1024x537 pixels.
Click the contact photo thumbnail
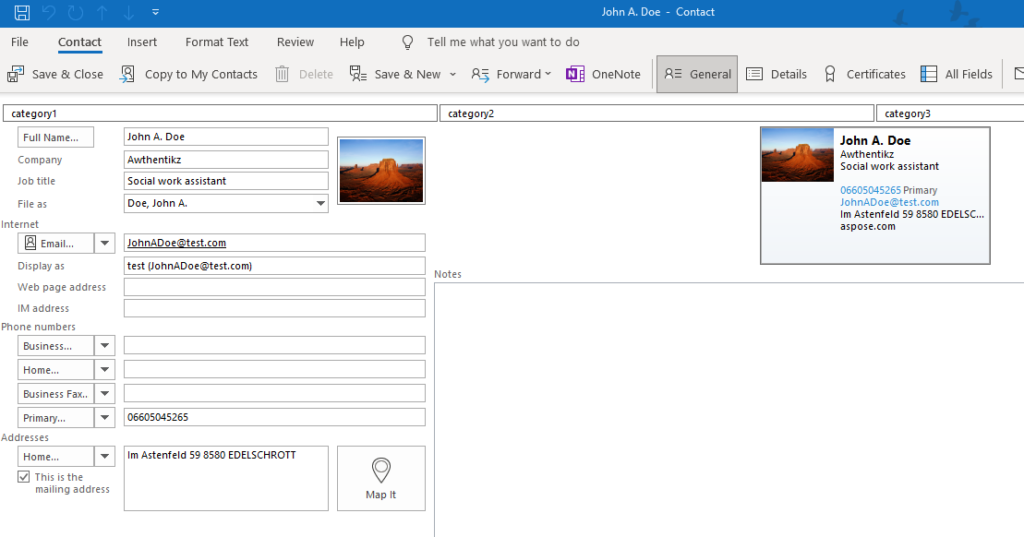coord(381,170)
